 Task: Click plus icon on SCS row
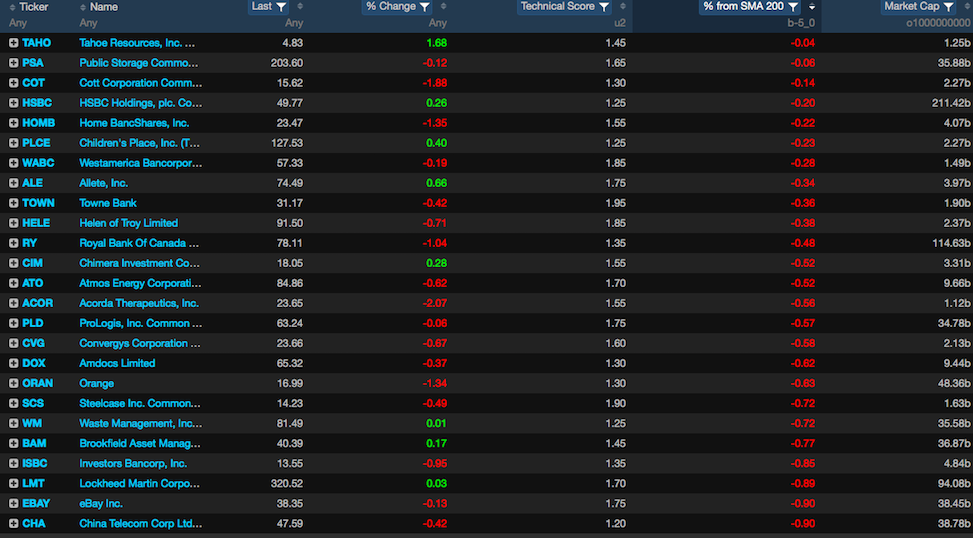[13, 403]
